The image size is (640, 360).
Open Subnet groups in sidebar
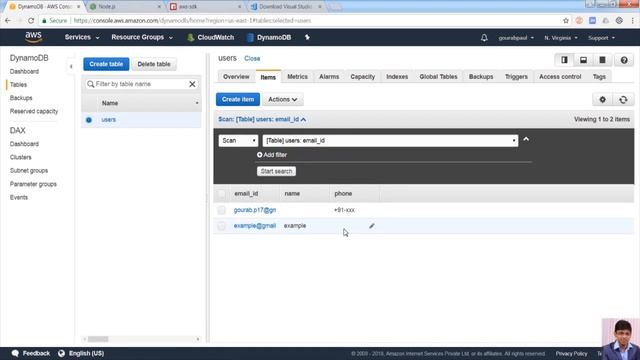pos(29,171)
